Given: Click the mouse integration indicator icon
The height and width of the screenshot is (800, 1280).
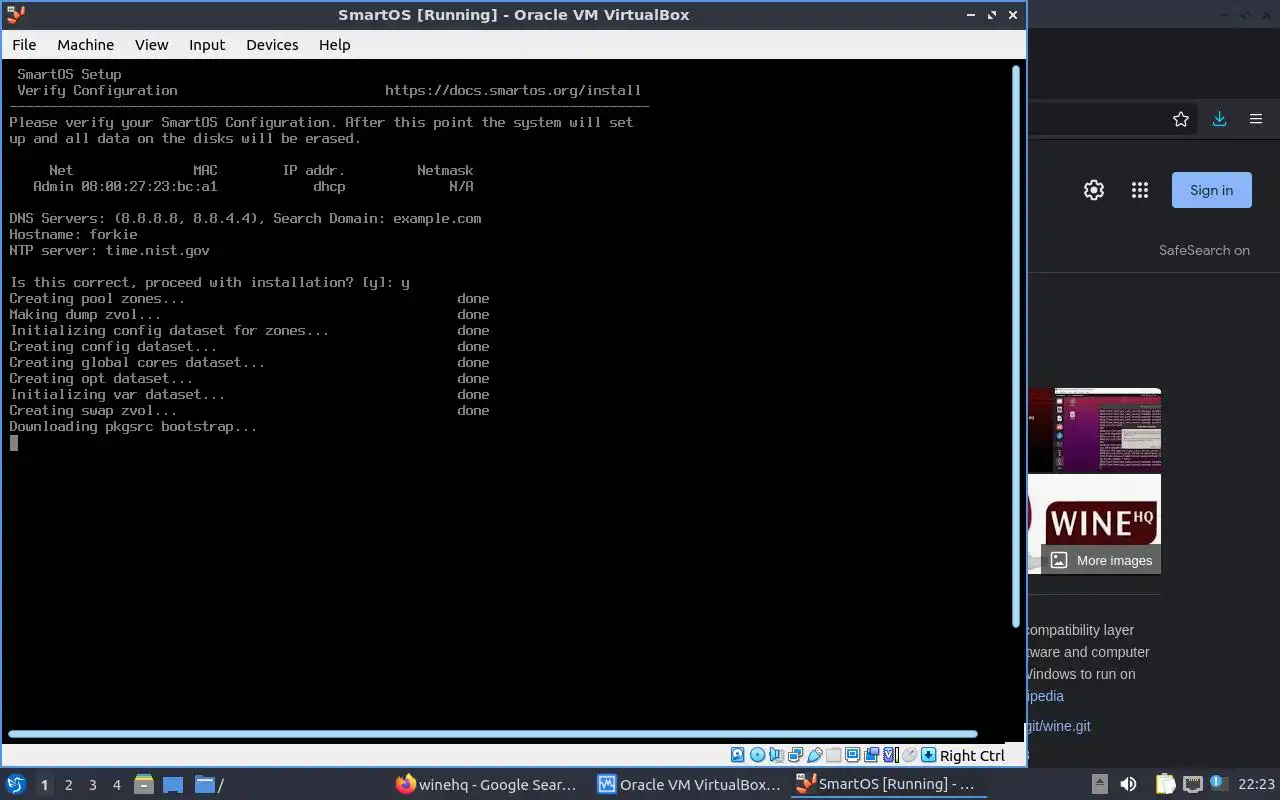Looking at the screenshot, I should coord(909,755).
